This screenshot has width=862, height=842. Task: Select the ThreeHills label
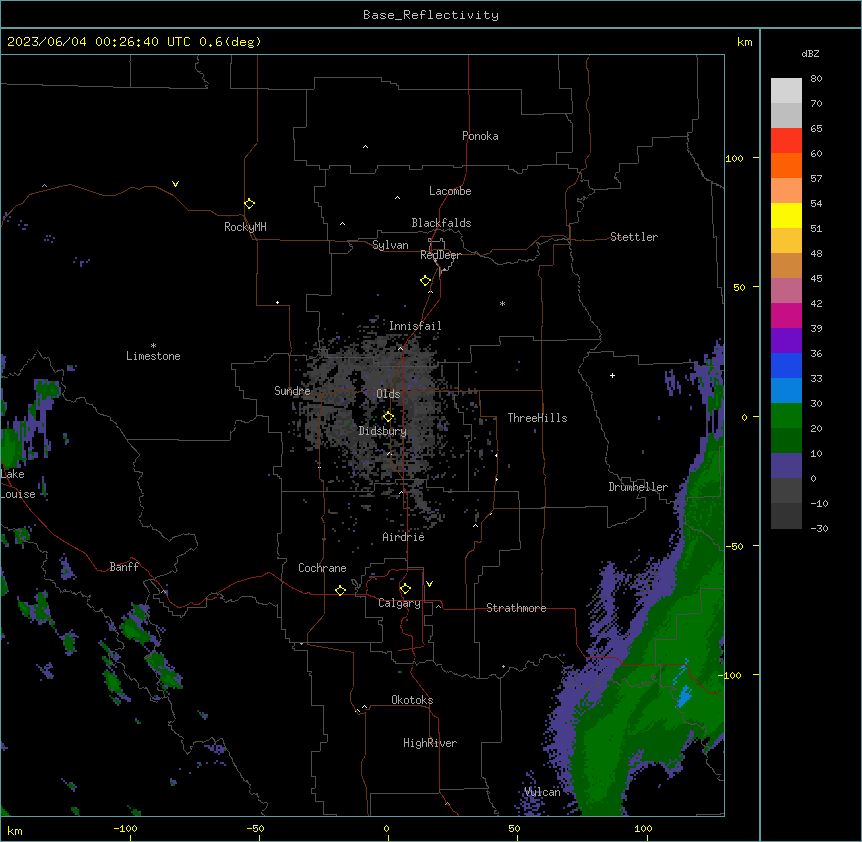click(537, 418)
